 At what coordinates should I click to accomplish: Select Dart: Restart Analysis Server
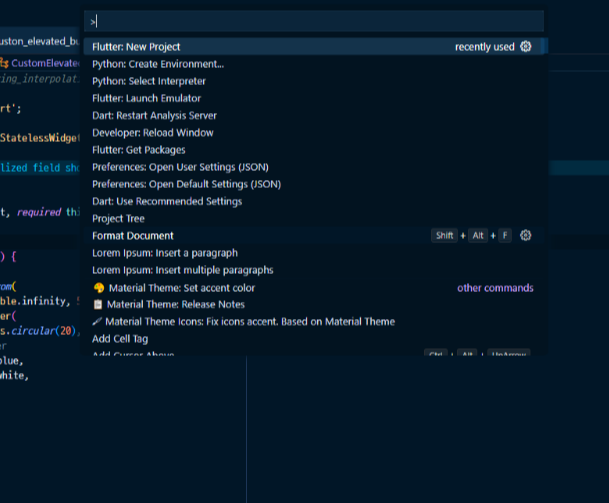313,115
